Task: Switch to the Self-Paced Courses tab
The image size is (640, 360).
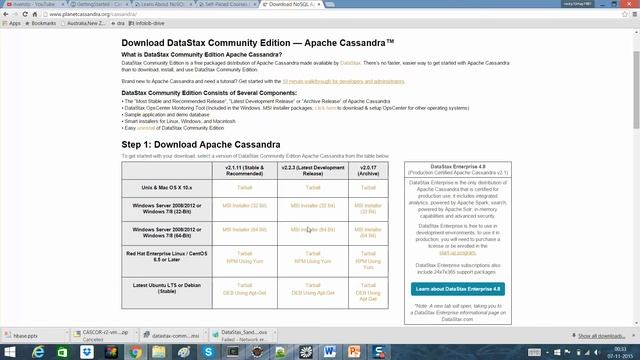Action: pyautogui.click(x=227, y=4)
